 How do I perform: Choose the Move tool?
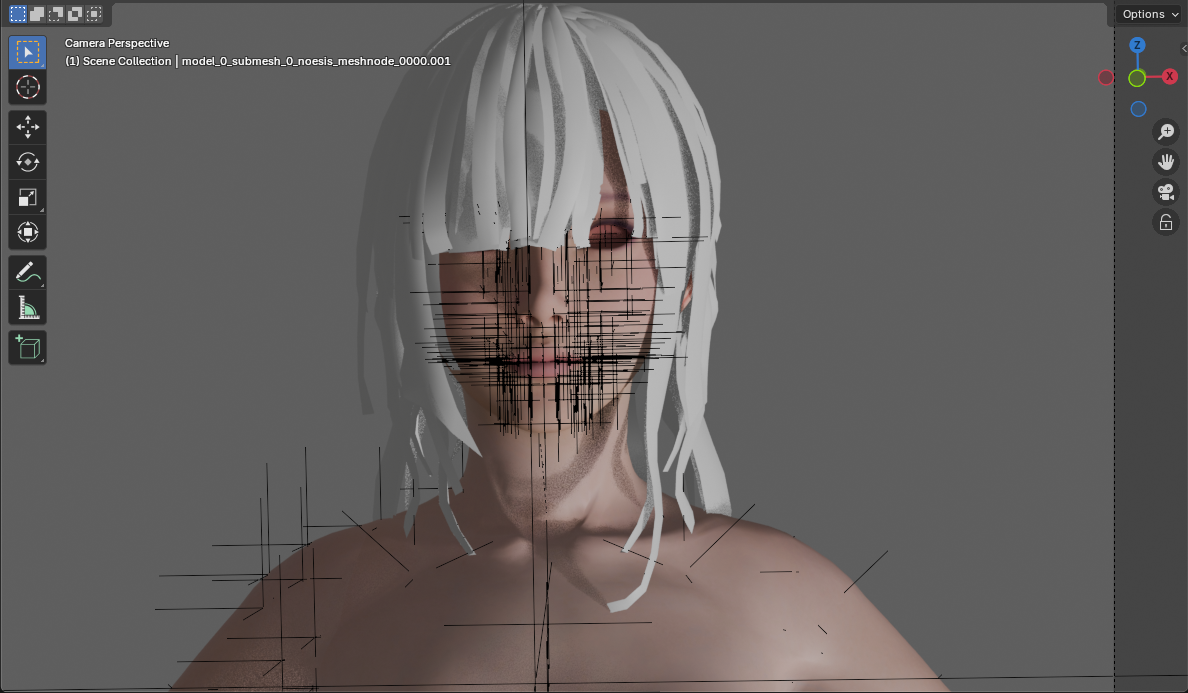coord(27,127)
